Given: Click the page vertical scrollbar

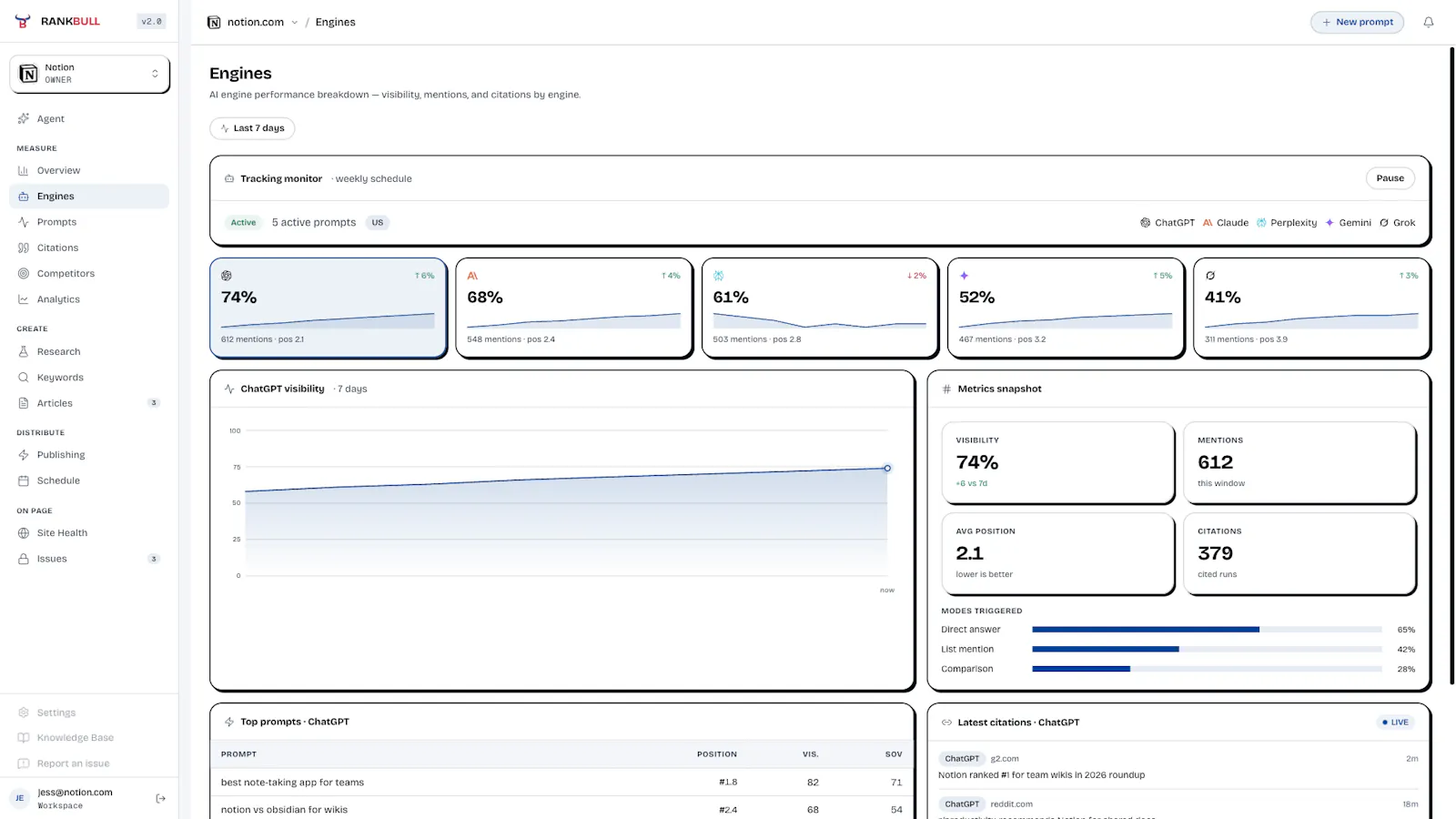Looking at the screenshot, I should coord(1451,364).
